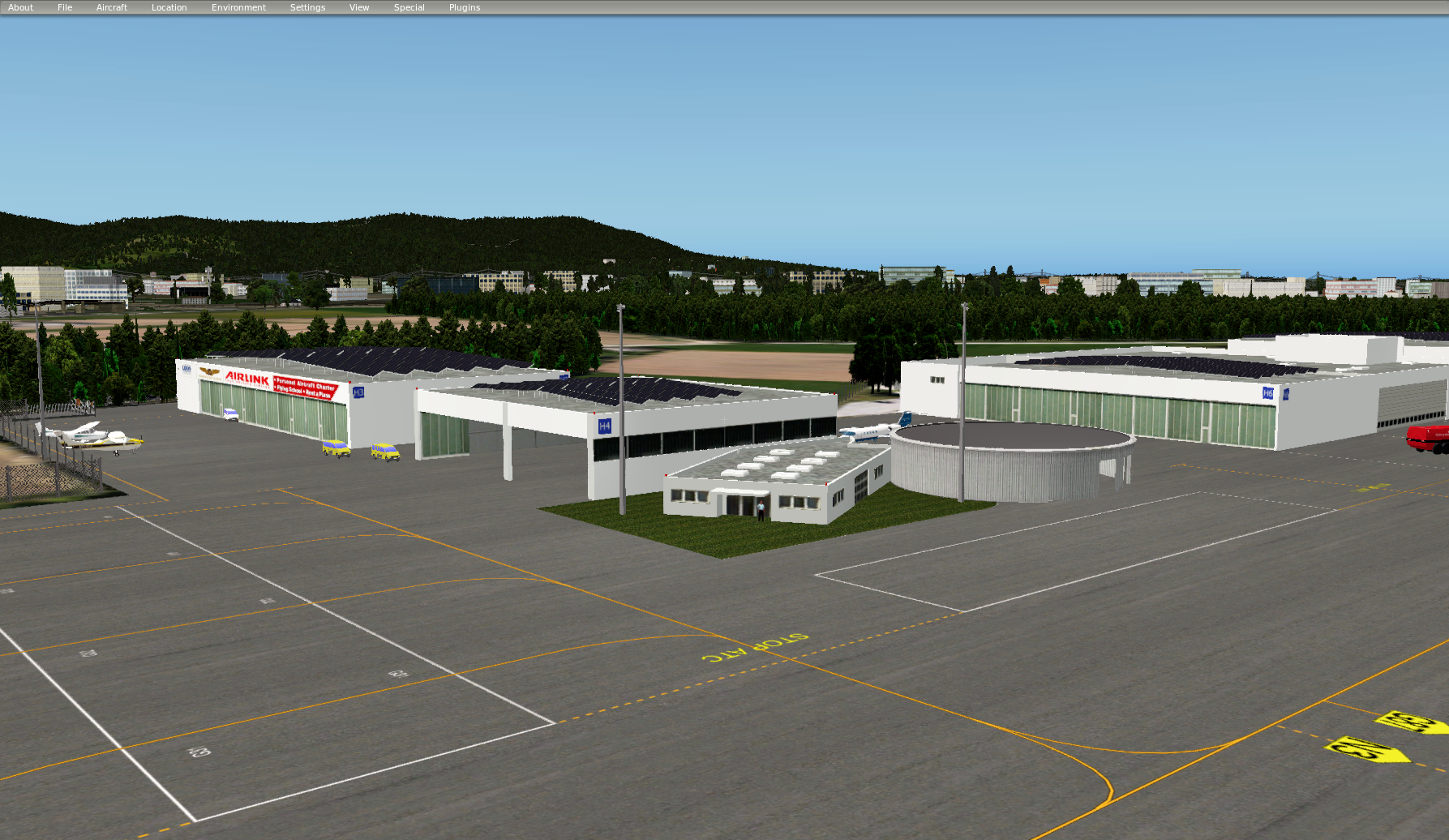Click the blue H4 hangar sign
Viewport: 1449px width, 840px height.
tap(604, 426)
